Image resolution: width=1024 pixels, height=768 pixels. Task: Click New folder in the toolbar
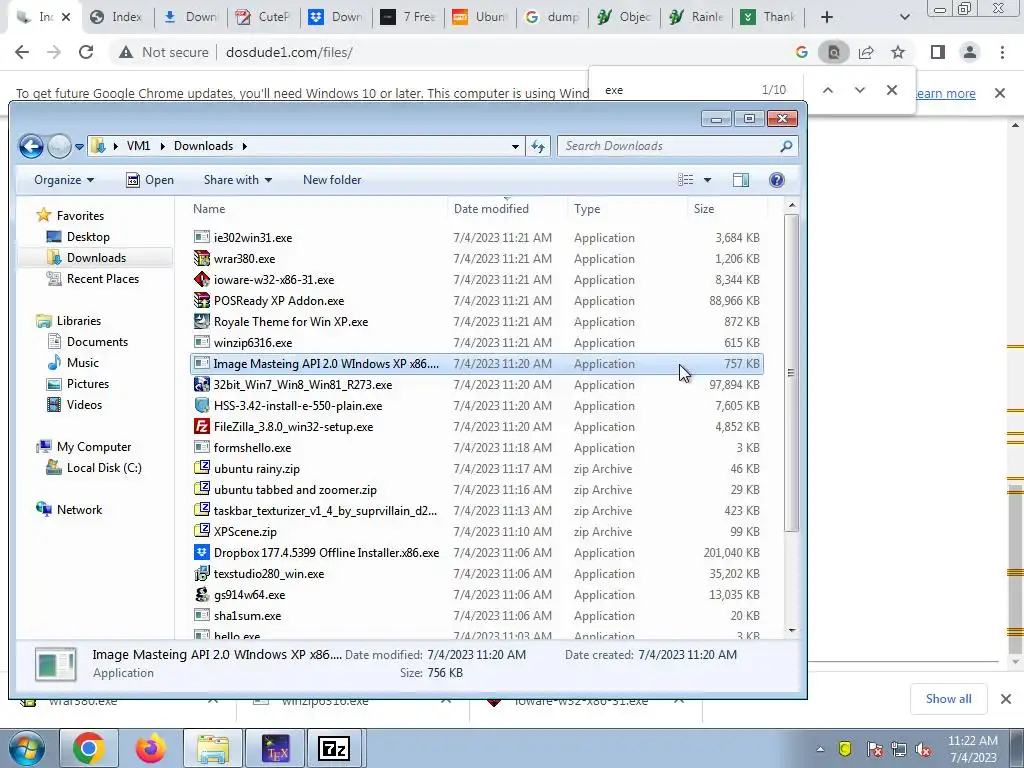(x=332, y=180)
